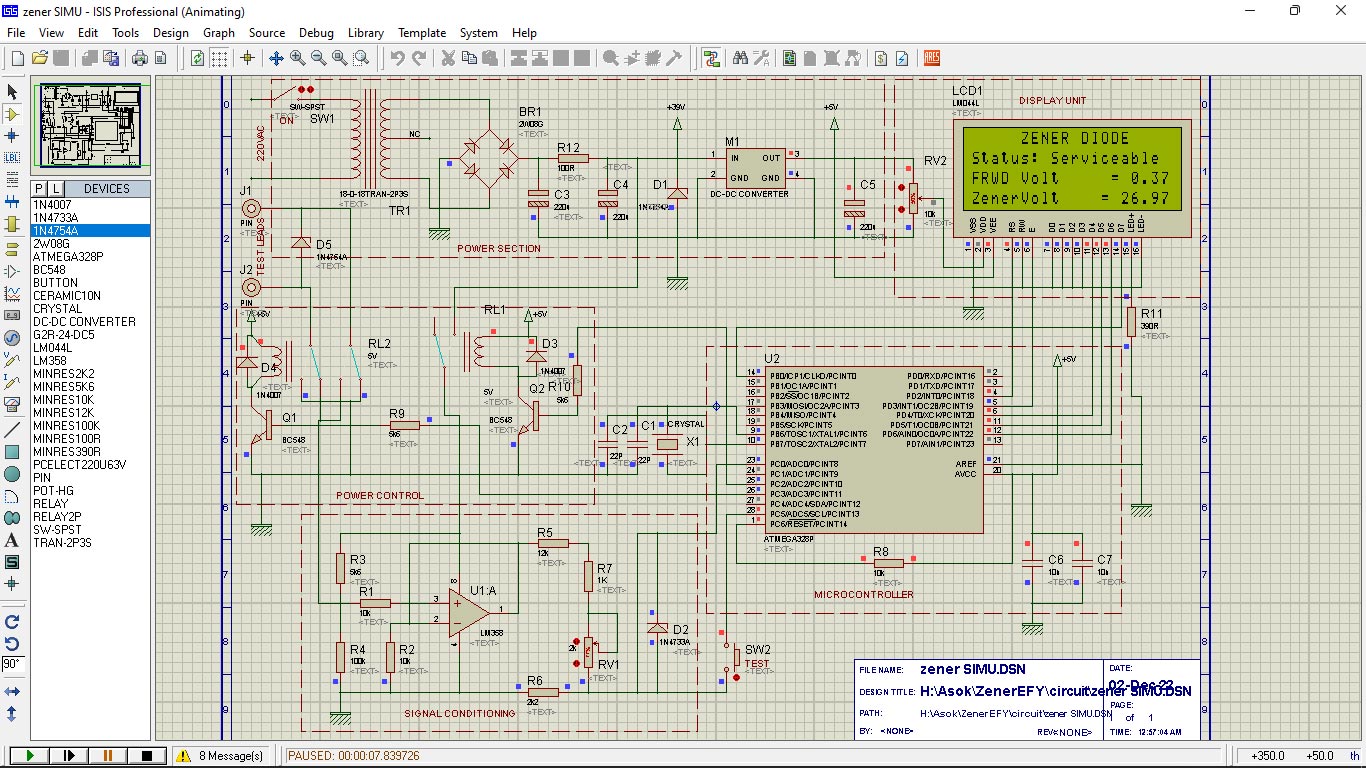Print the schematic with the printer icon
1366x768 pixels.
pos(140,58)
